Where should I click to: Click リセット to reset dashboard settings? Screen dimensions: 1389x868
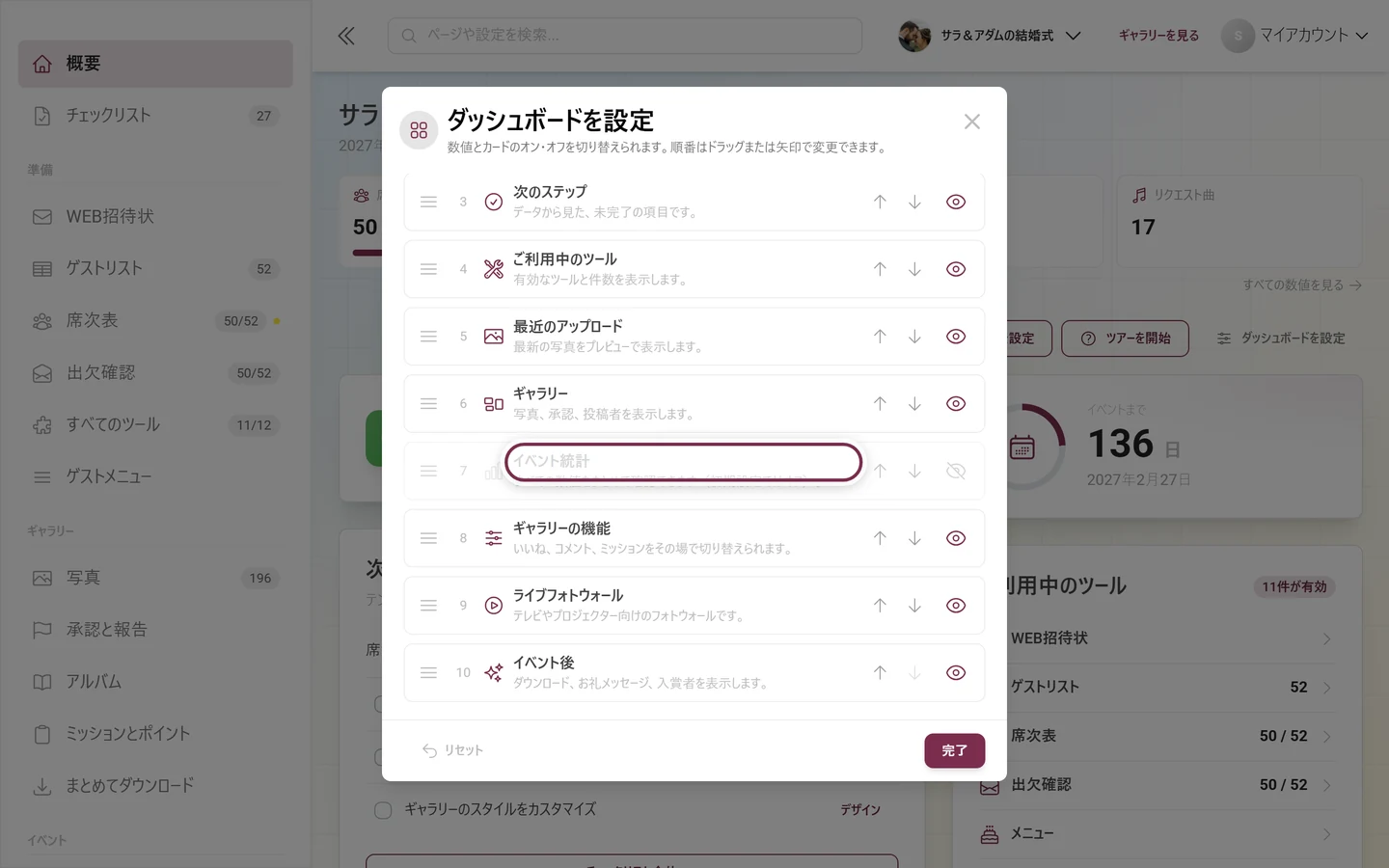pos(452,750)
